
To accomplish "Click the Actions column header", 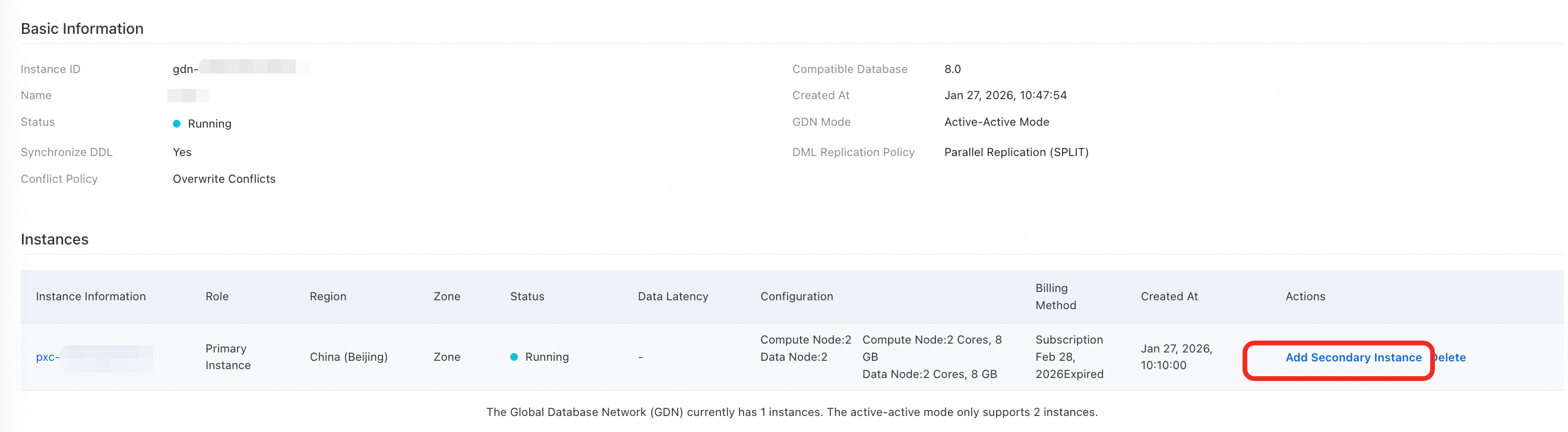I will [1304, 296].
